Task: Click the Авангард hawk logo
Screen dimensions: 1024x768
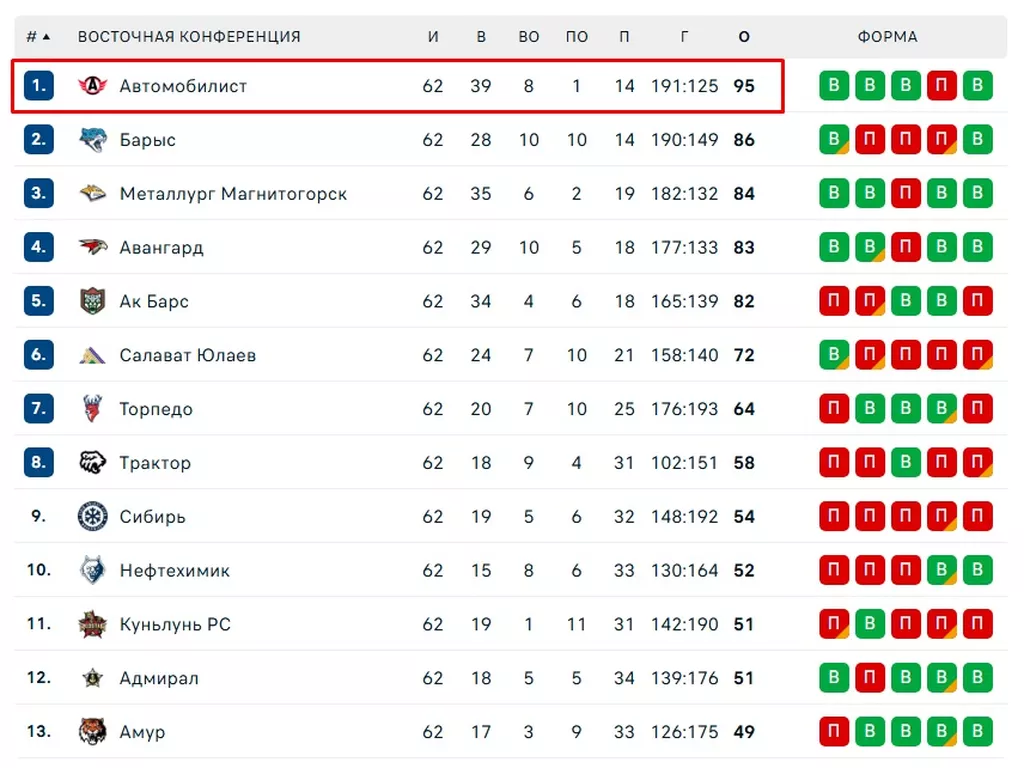Action: (93, 248)
